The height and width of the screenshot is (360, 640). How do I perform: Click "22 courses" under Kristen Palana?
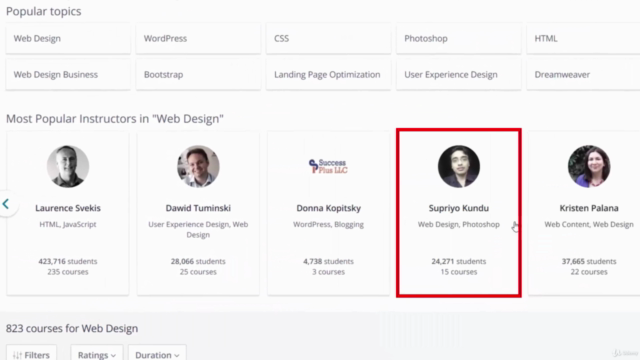[x=589, y=272]
